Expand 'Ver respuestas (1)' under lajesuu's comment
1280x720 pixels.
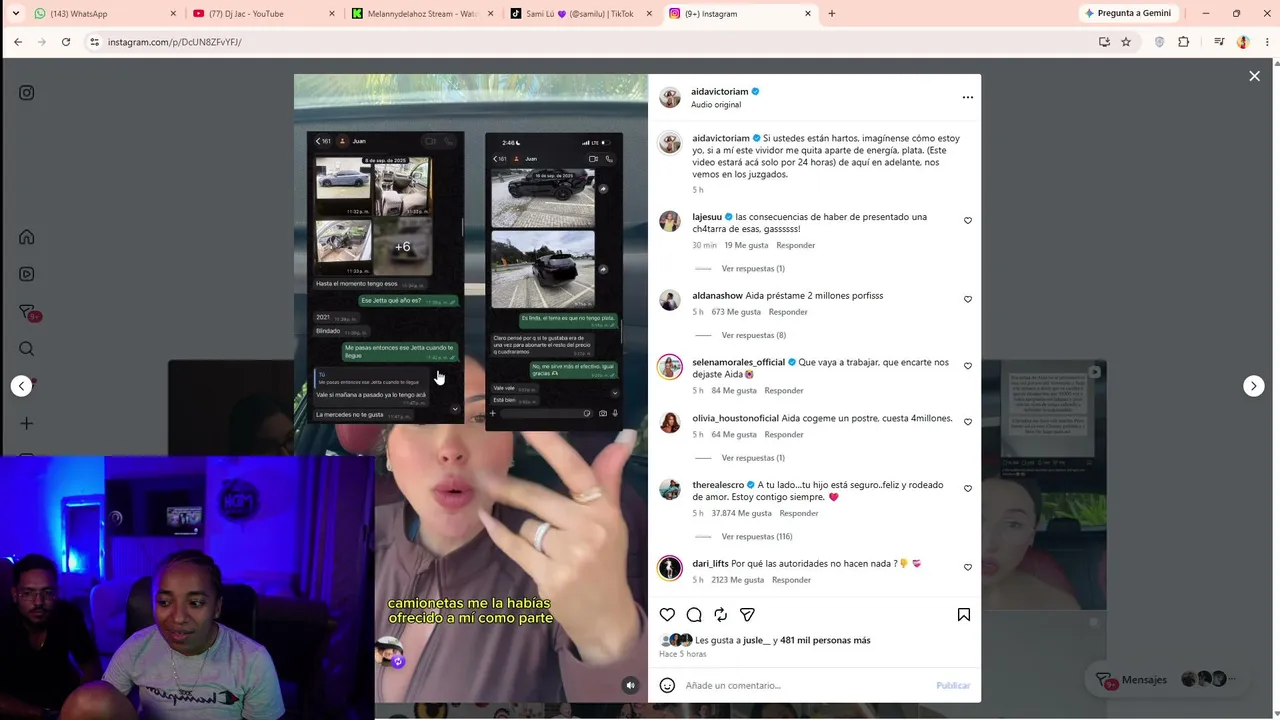753,269
